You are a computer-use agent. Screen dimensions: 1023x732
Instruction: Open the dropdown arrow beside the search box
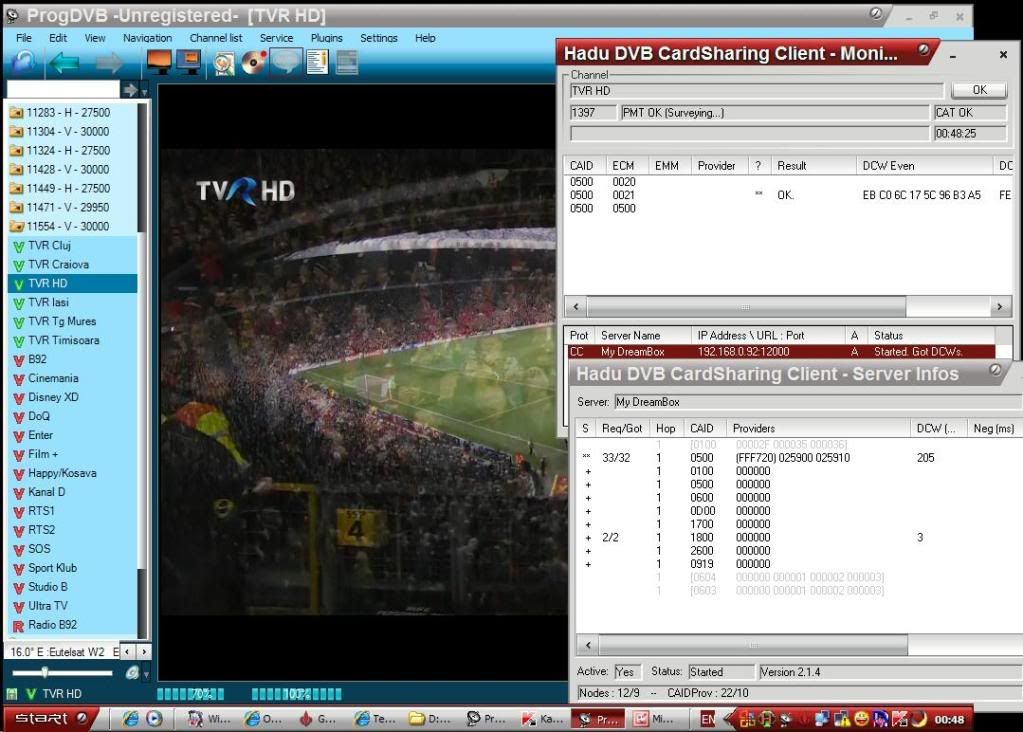(x=144, y=91)
